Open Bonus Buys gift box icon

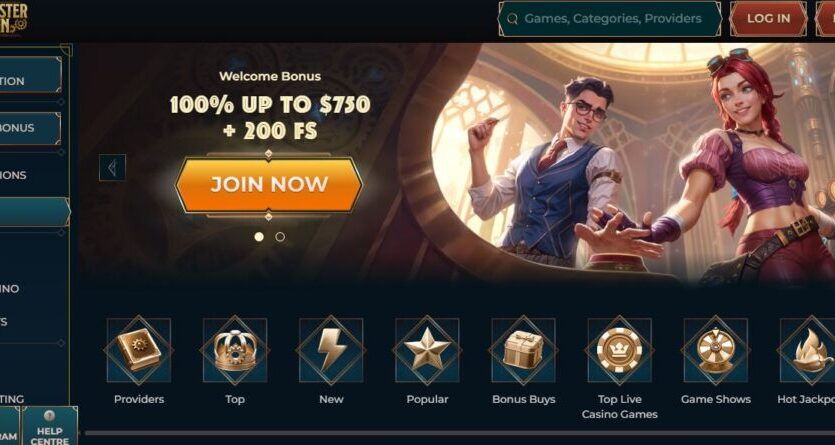click(x=523, y=350)
